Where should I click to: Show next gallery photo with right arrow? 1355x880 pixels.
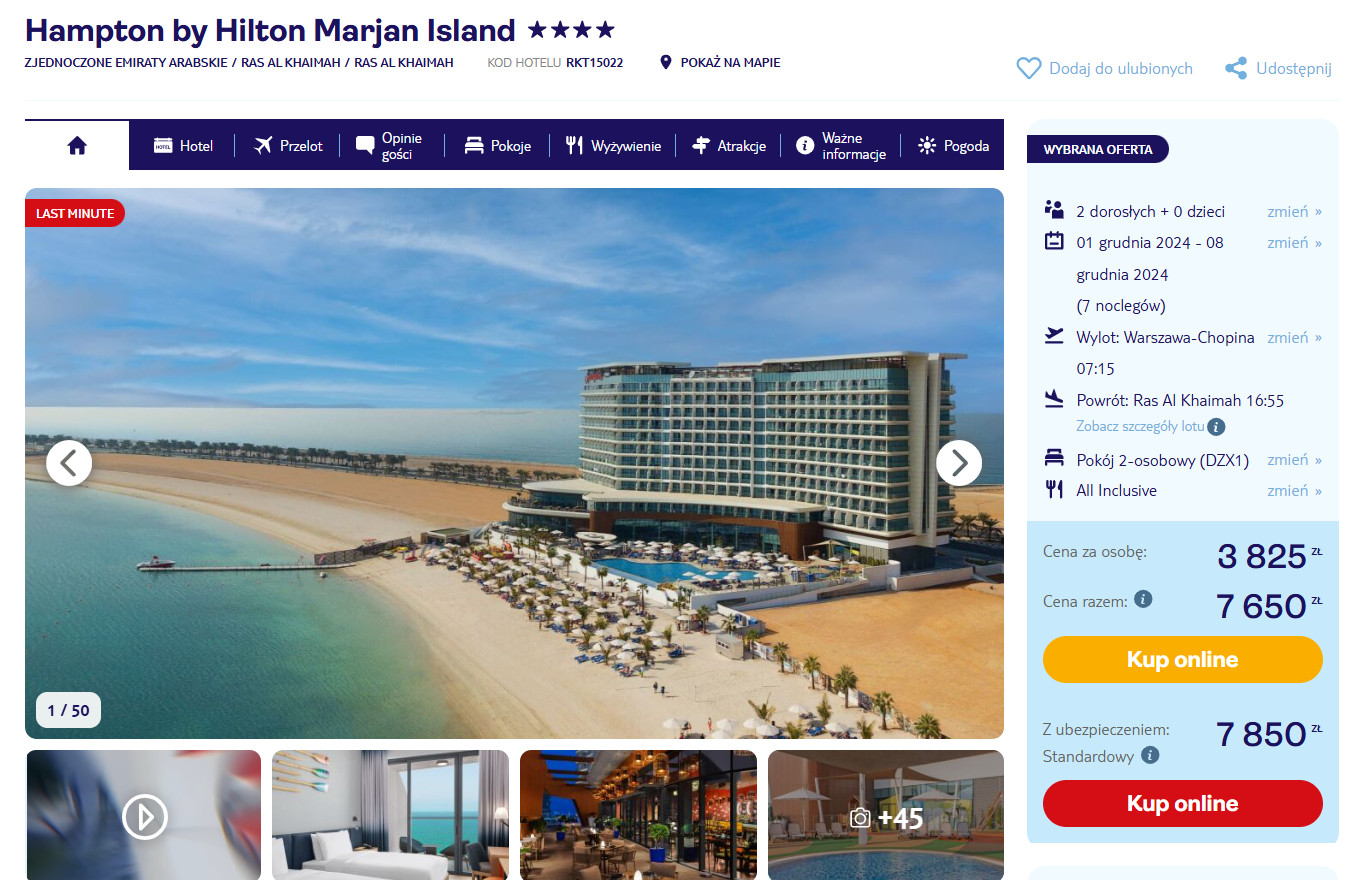tap(959, 463)
